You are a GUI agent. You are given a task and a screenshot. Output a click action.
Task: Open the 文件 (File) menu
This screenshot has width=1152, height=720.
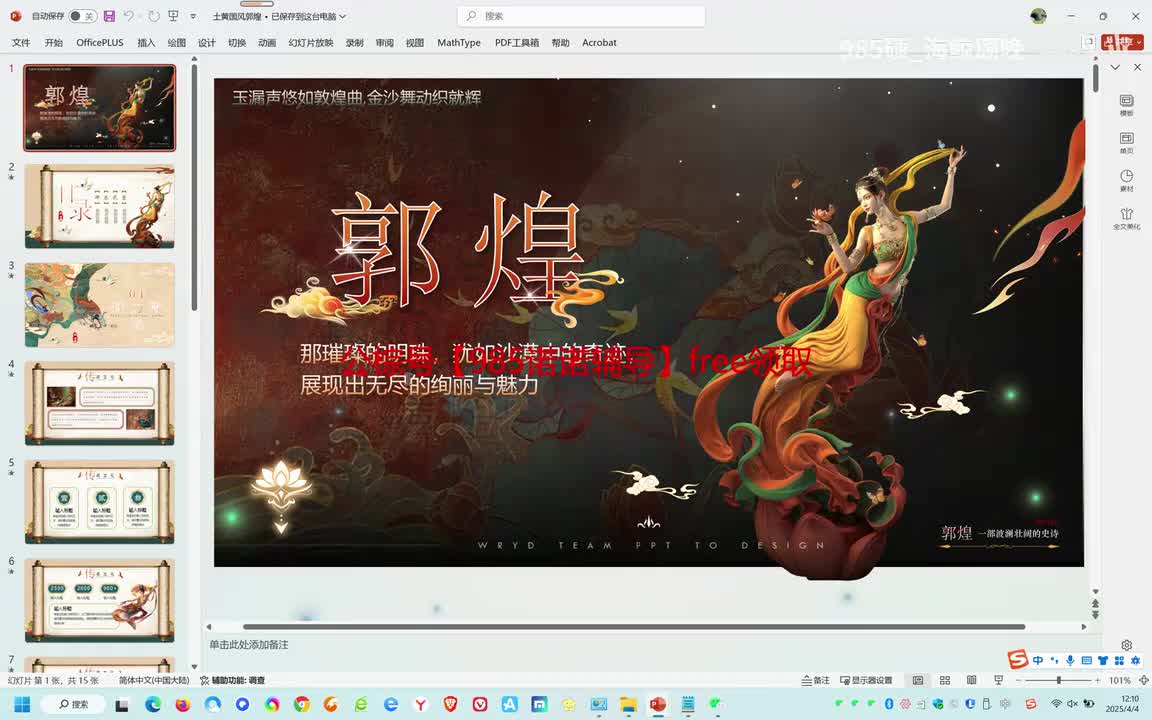pyautogui.click(x=21, y=43)
